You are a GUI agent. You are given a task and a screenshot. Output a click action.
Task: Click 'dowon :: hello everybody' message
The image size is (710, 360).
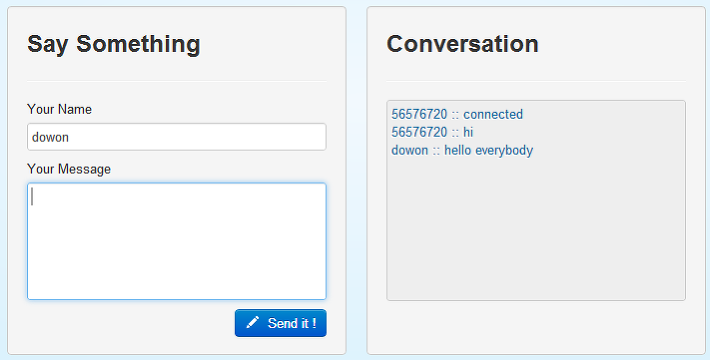pyautogui.click(x=462, y=150)
